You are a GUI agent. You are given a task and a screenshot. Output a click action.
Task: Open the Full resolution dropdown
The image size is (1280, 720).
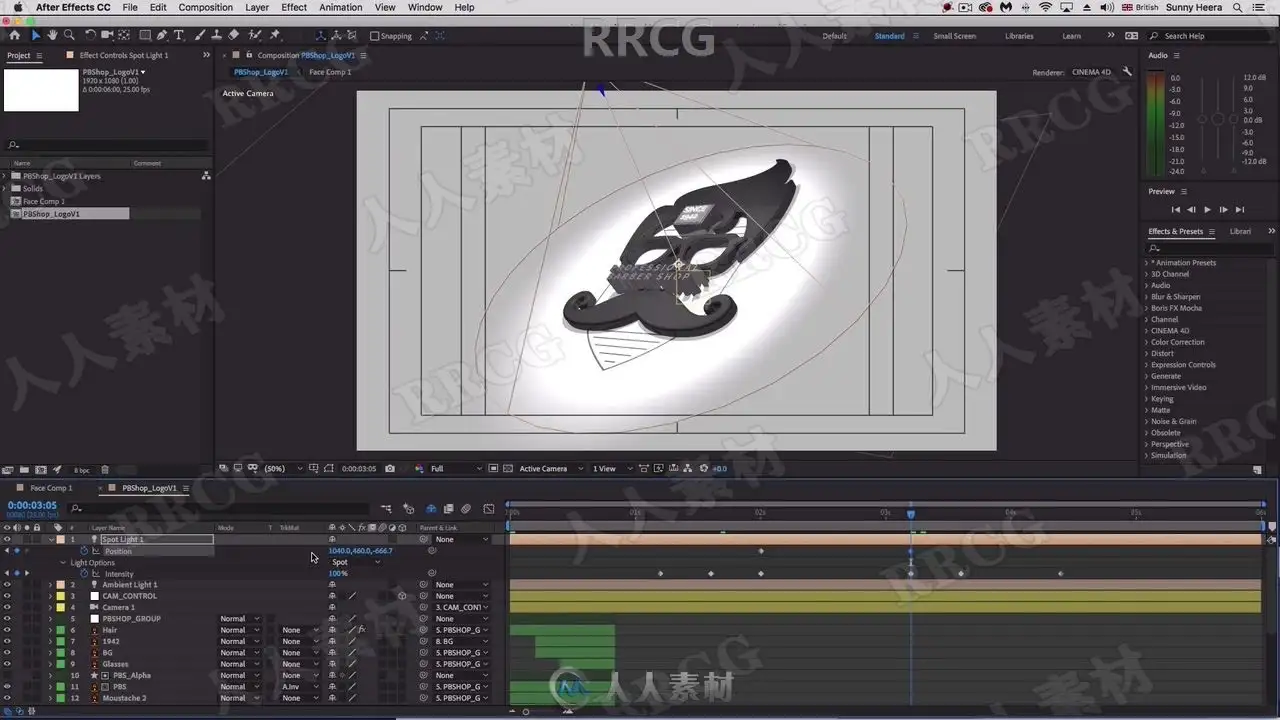coord(456,468)
